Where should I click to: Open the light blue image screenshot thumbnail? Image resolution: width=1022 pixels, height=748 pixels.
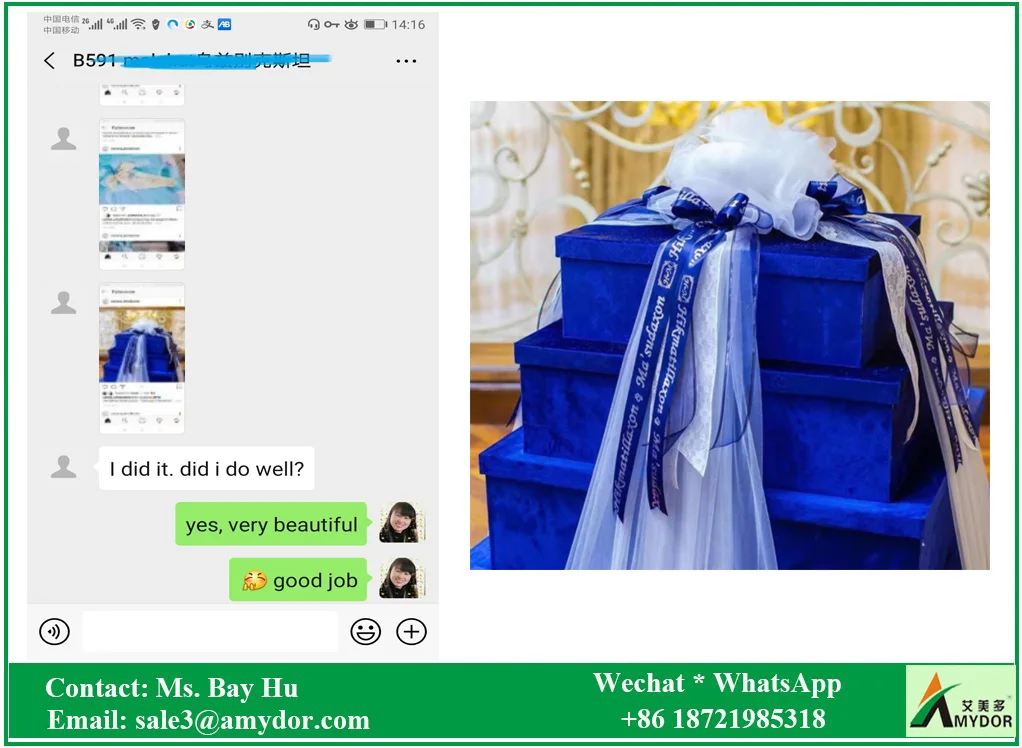coord(142,195)
